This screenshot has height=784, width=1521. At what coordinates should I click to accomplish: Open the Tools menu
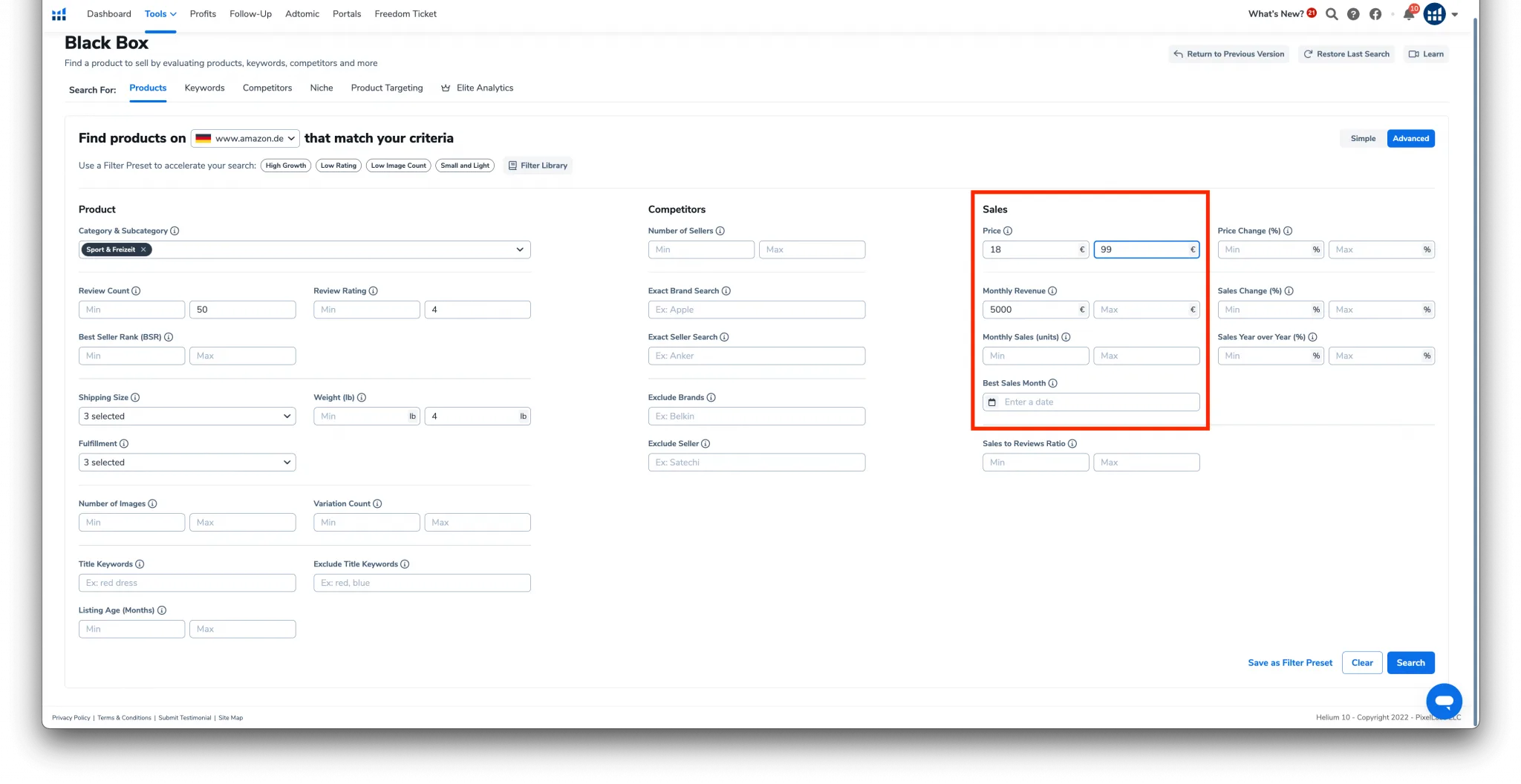160,14
